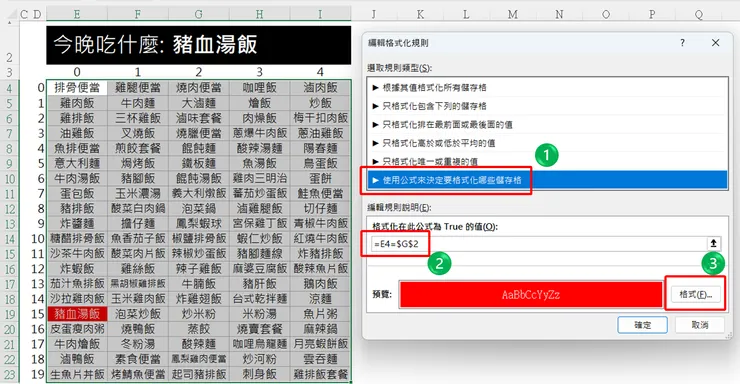Click the cell 台式乾拌麵
This screenshot has height=384, width=740.
260,299
